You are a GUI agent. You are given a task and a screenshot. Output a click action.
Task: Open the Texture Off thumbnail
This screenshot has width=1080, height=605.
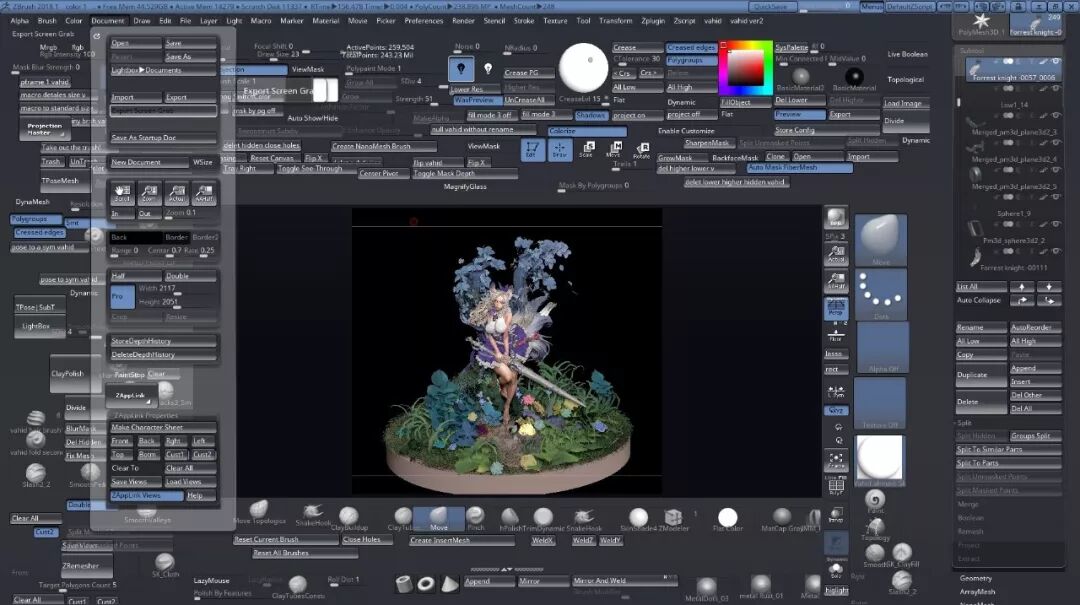pyautogui.click(x=880, y=403)
